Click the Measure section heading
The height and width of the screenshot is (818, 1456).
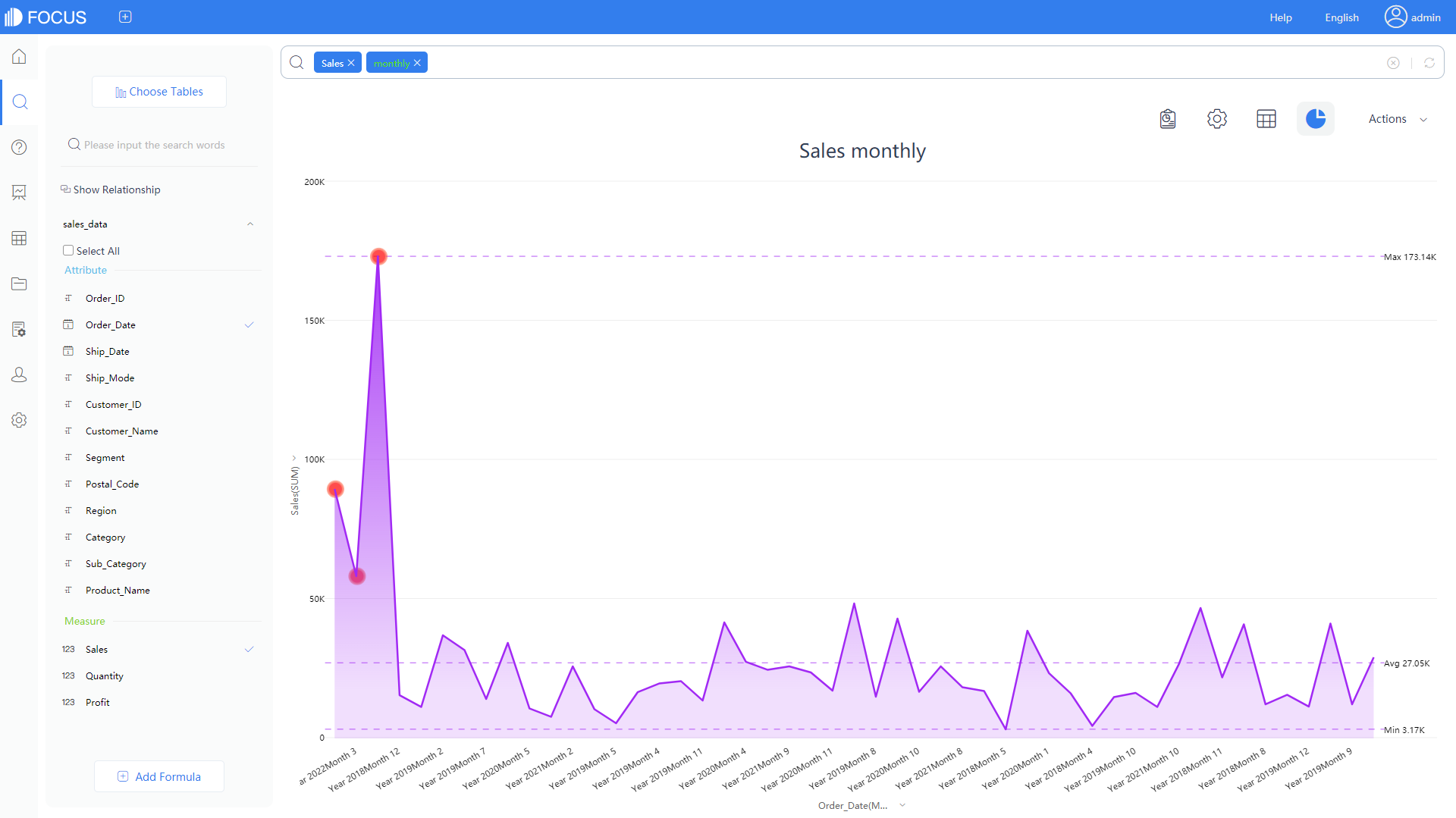coord(85,621)
